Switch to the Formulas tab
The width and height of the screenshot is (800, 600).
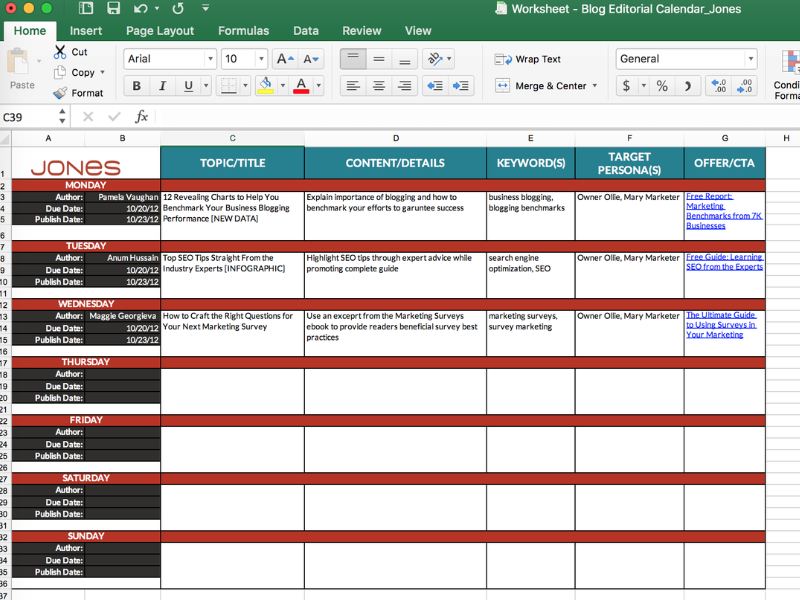point(243,31)
